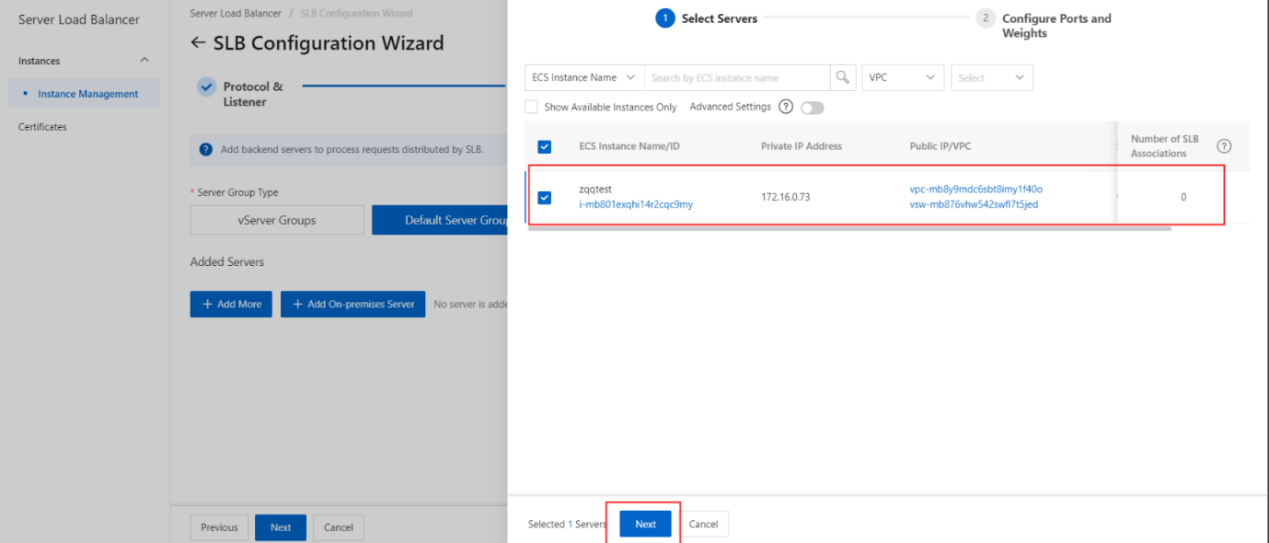The width and height of the screenshot is (1269, 543).
Task: Open the i-mb801exqhi14r2cqc9my instance link
Action: [x=636, y=204]
